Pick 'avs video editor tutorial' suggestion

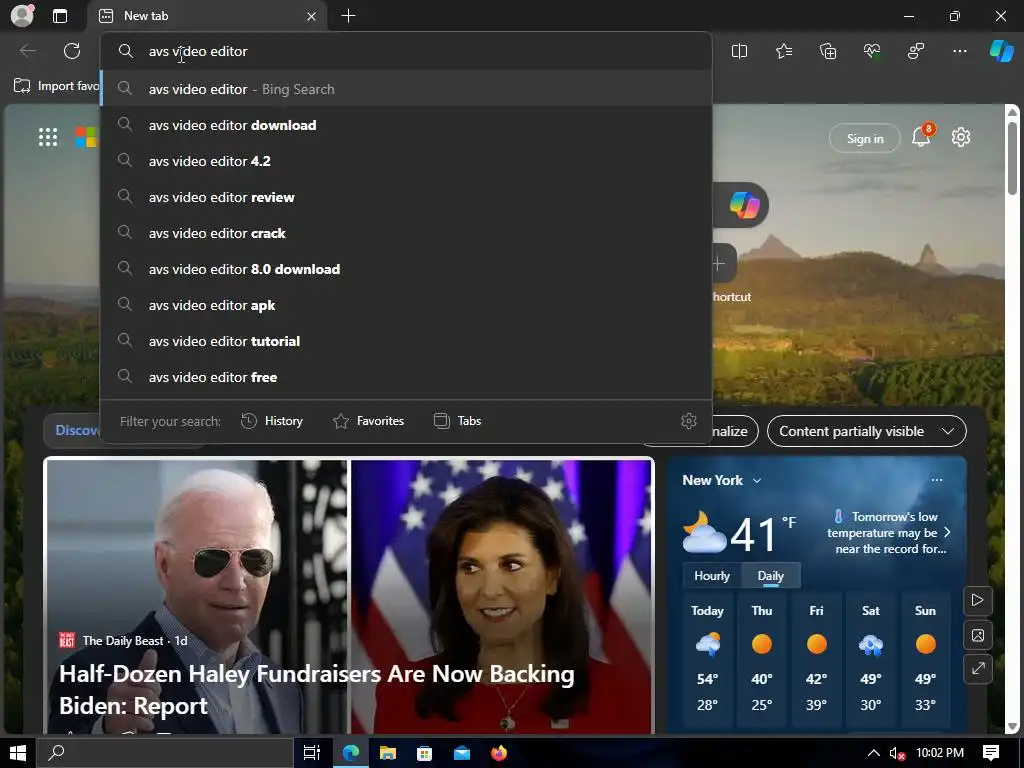click(406, 341)
